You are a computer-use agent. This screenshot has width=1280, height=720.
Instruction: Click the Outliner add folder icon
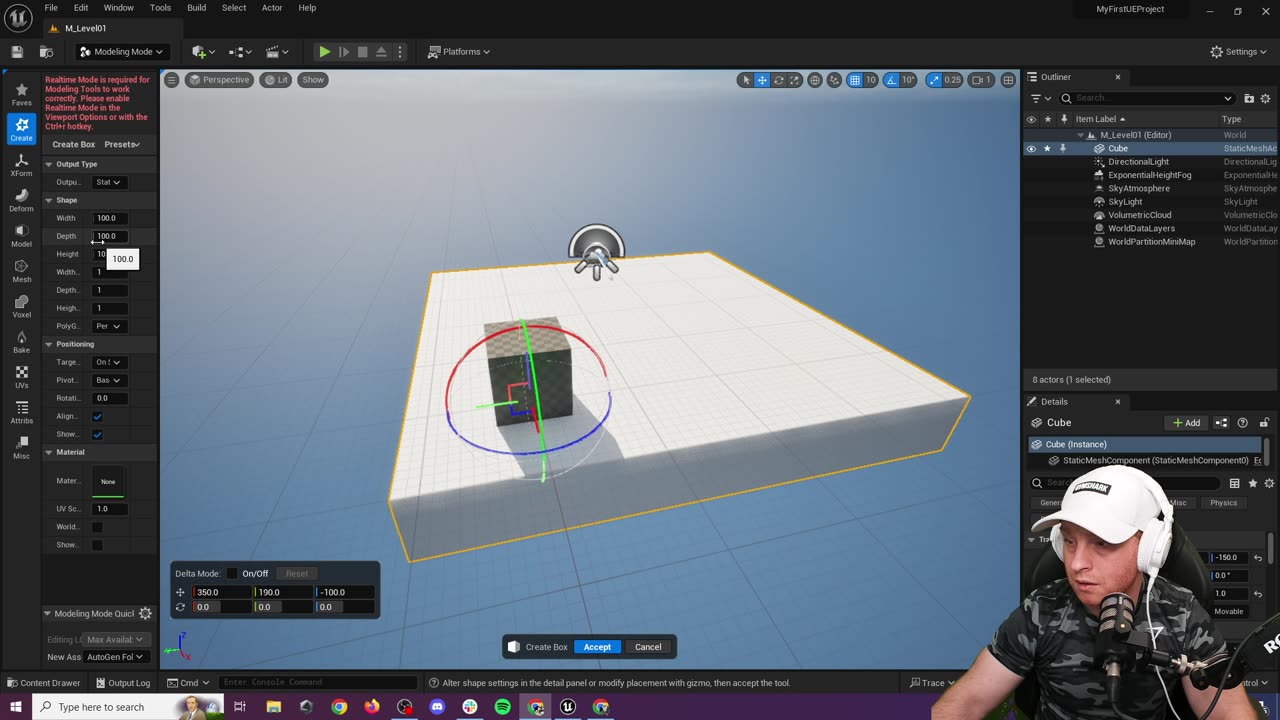click(1249, 98)
